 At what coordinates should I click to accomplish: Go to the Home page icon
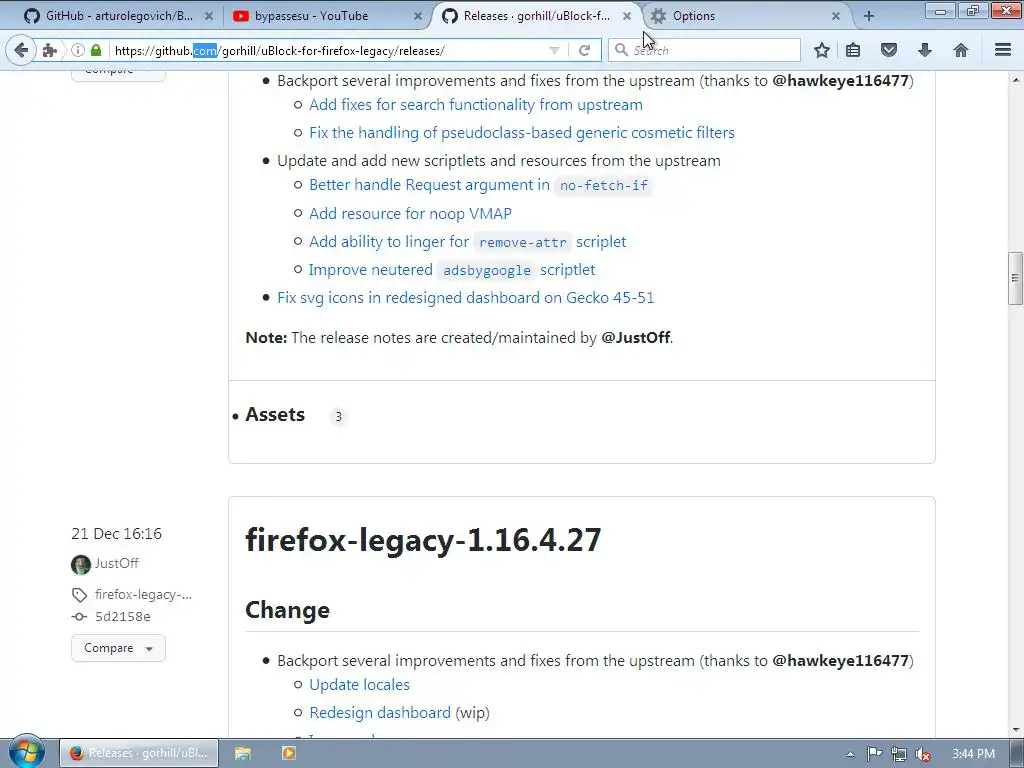[961, 50]
